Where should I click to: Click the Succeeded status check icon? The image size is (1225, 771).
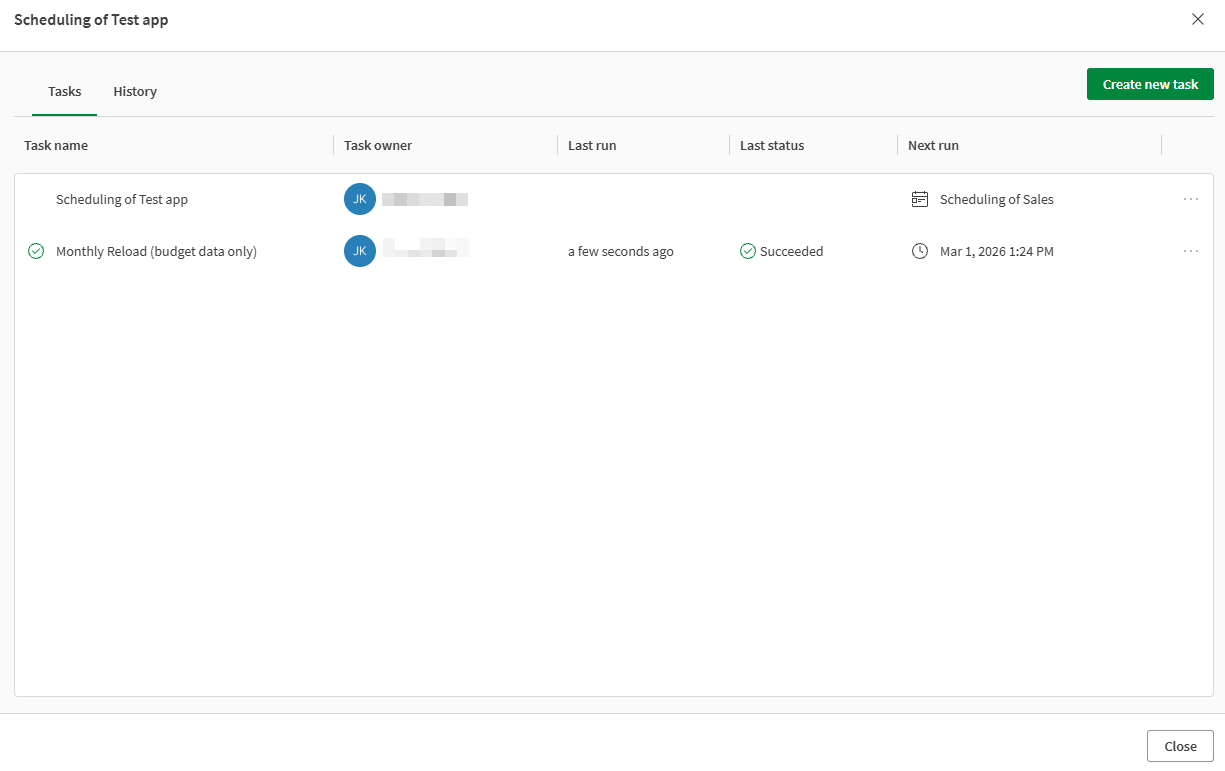(x=747, y=251)
